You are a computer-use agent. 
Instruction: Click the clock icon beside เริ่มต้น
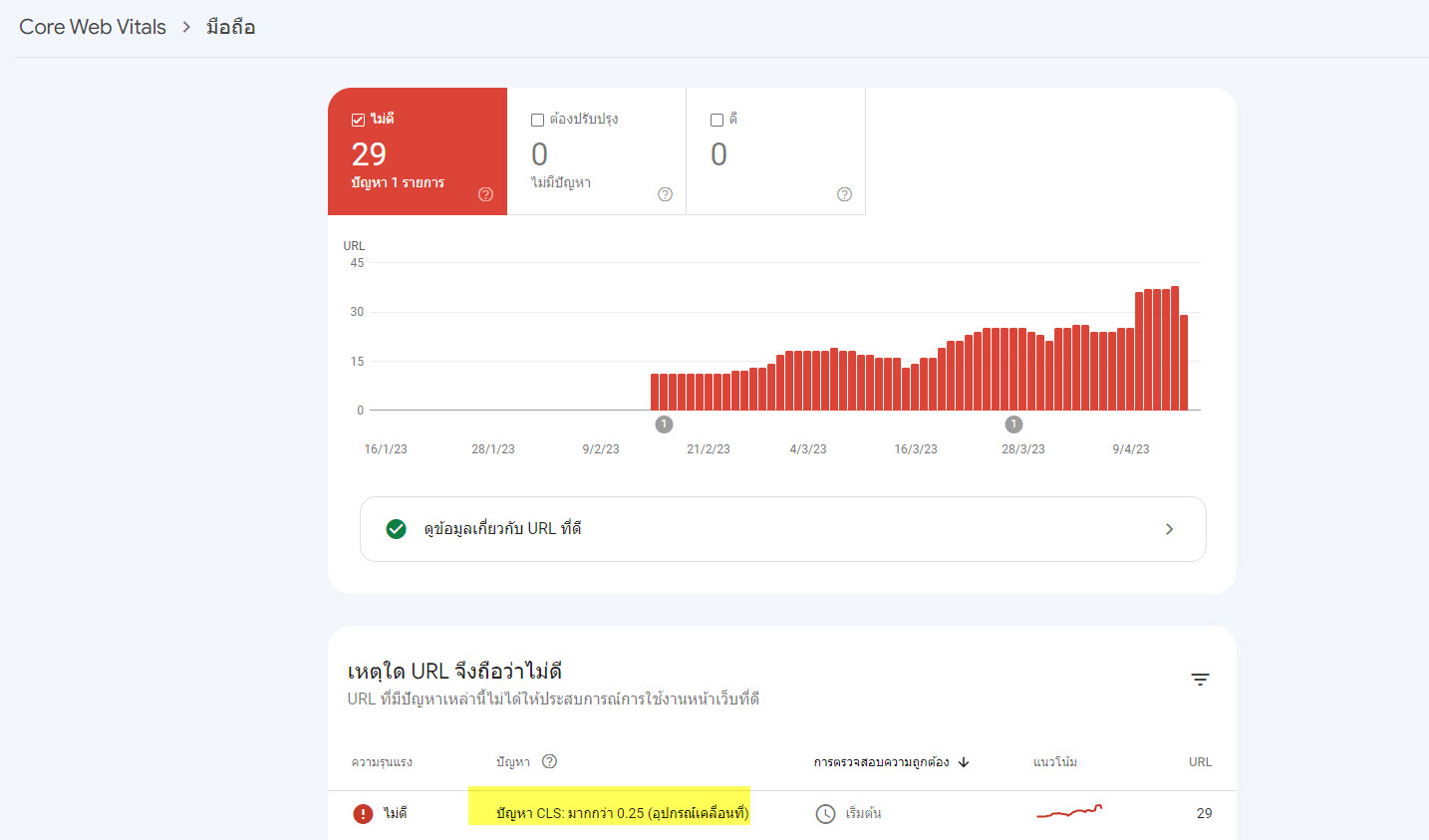825,814
